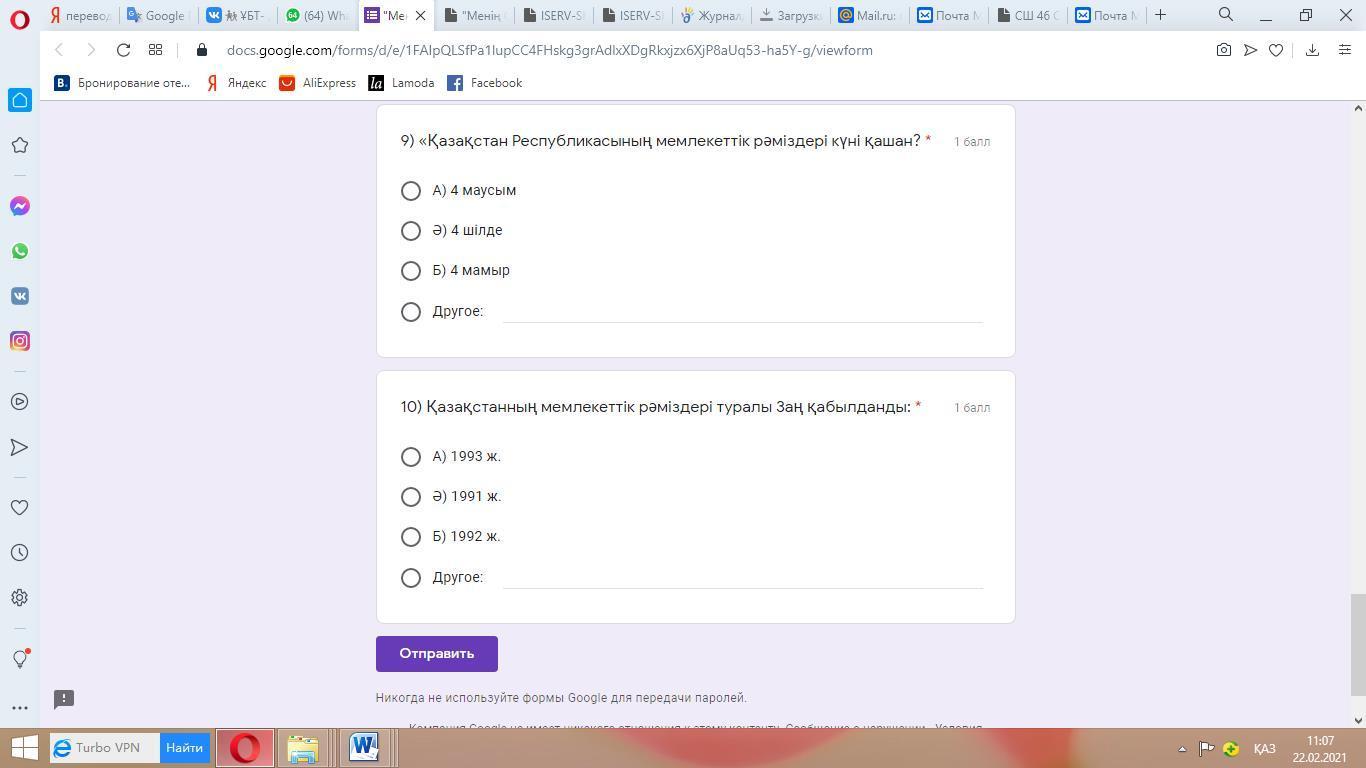Open Instagram in the Opera sidebar
The image size is (1366, 768).
(19, 341)
